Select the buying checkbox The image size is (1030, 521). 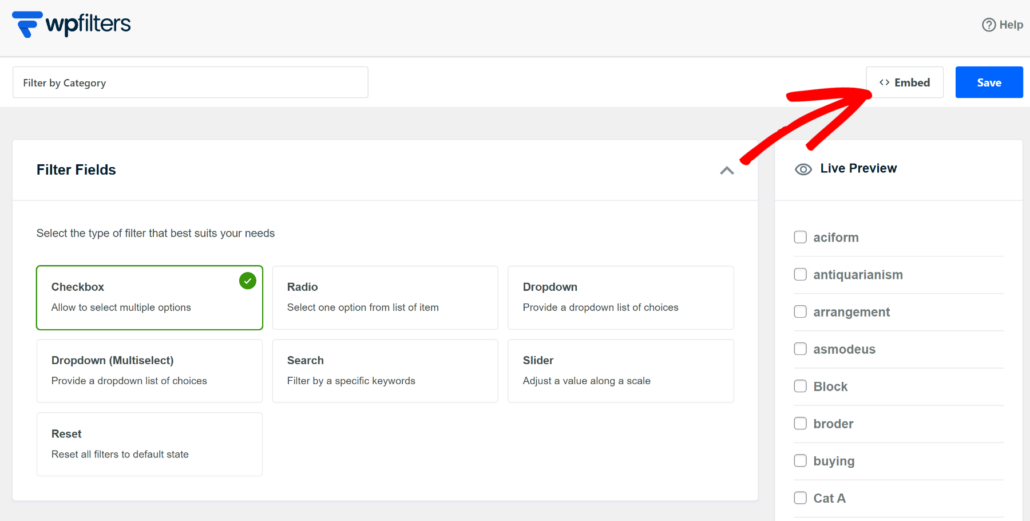(x=800, y=461)
